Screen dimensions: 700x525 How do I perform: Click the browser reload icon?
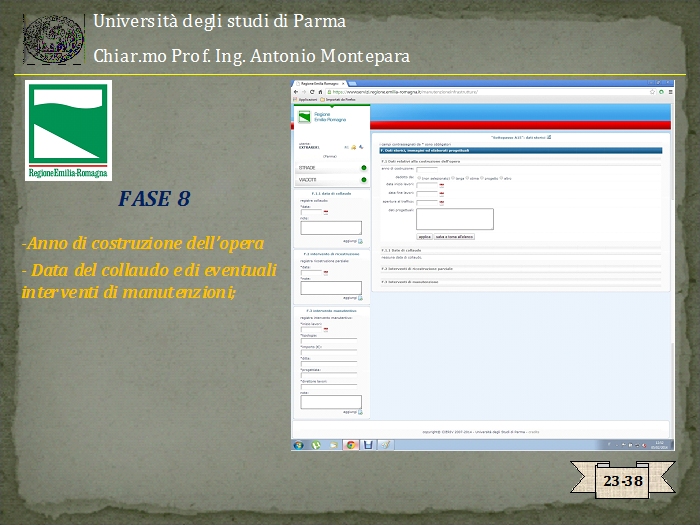coord(311,92)
